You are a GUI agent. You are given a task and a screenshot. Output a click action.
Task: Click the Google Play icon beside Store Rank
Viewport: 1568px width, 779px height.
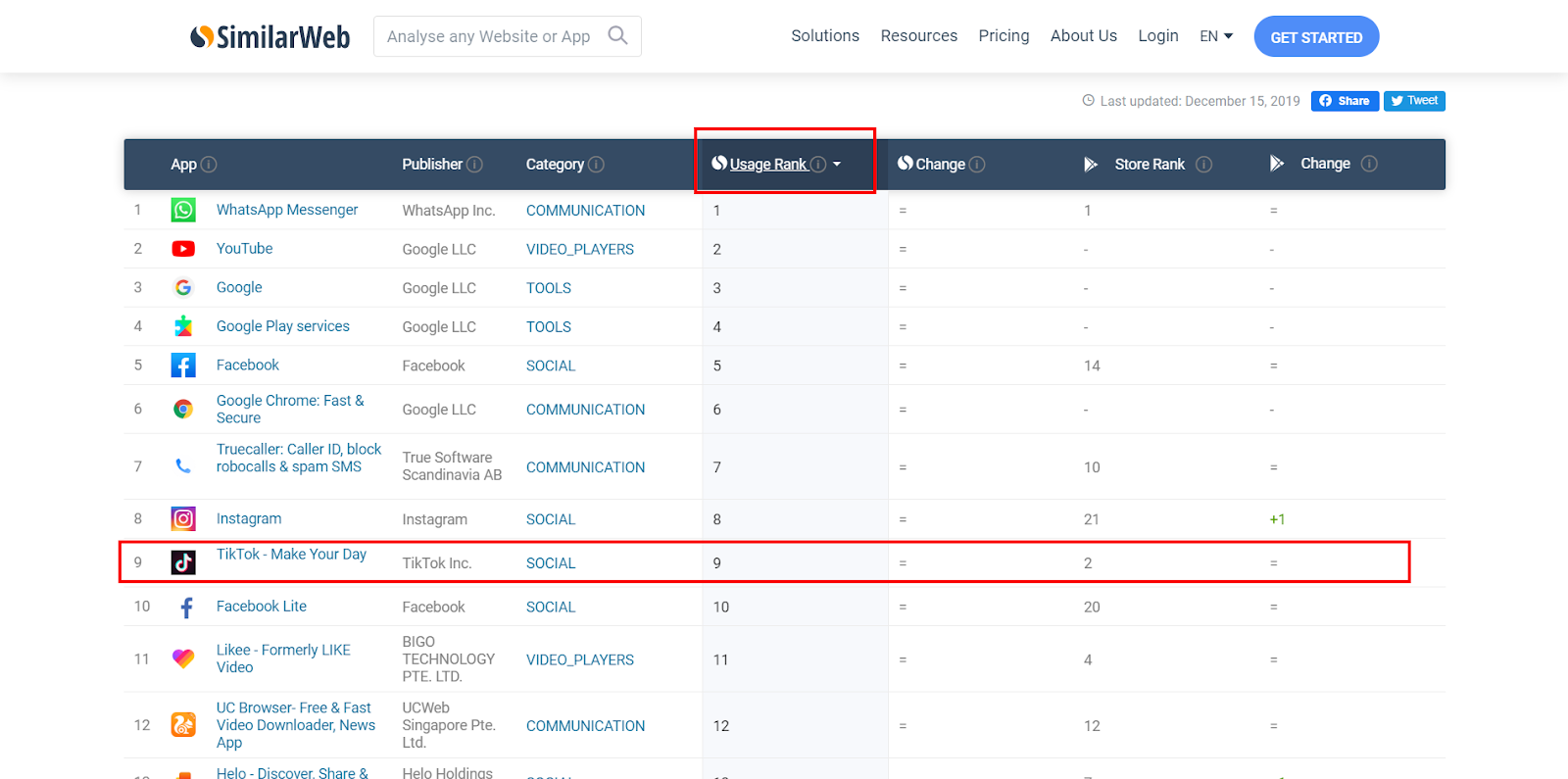click(x=1090, y=165)
